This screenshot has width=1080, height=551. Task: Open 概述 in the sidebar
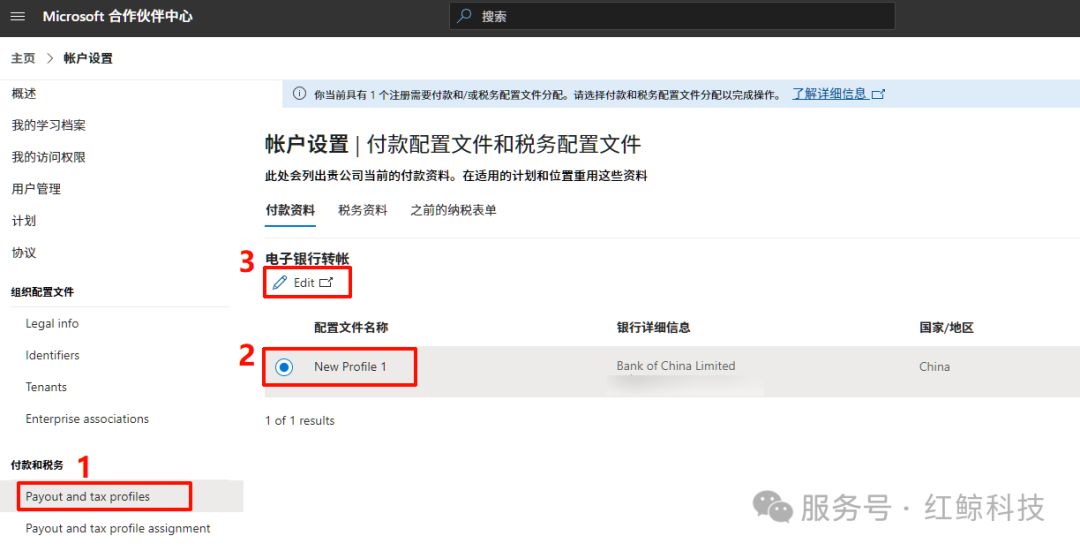point(24,94)
